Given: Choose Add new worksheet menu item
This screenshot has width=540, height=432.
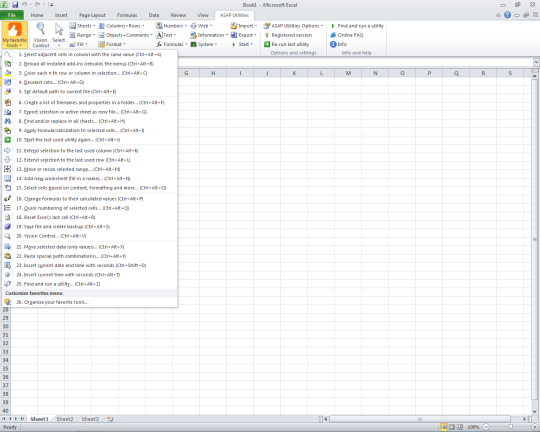Looking at the screenshot, I should (90, 179).
